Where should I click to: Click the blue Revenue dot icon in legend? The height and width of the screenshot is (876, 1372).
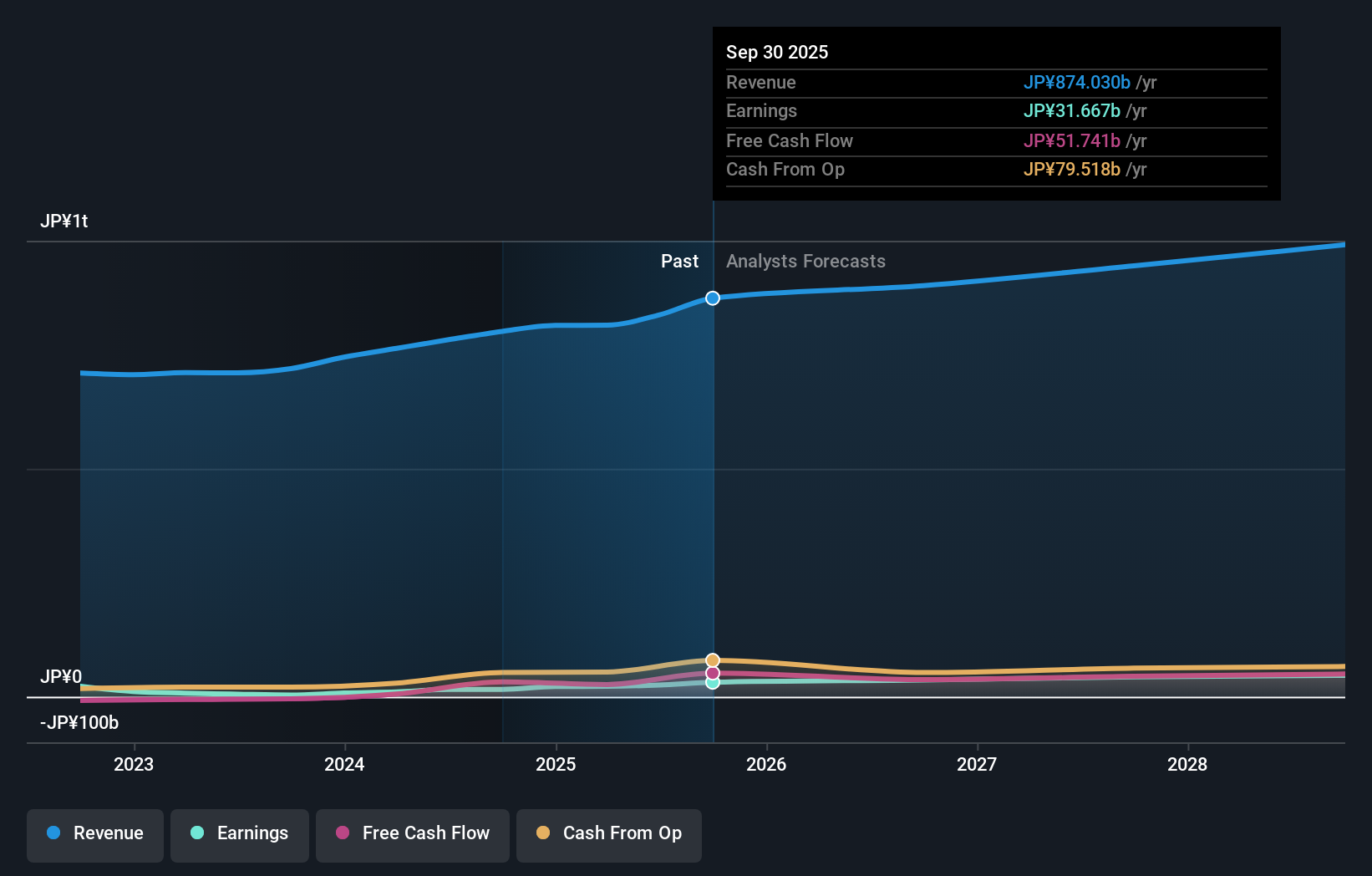click(52, 833)
